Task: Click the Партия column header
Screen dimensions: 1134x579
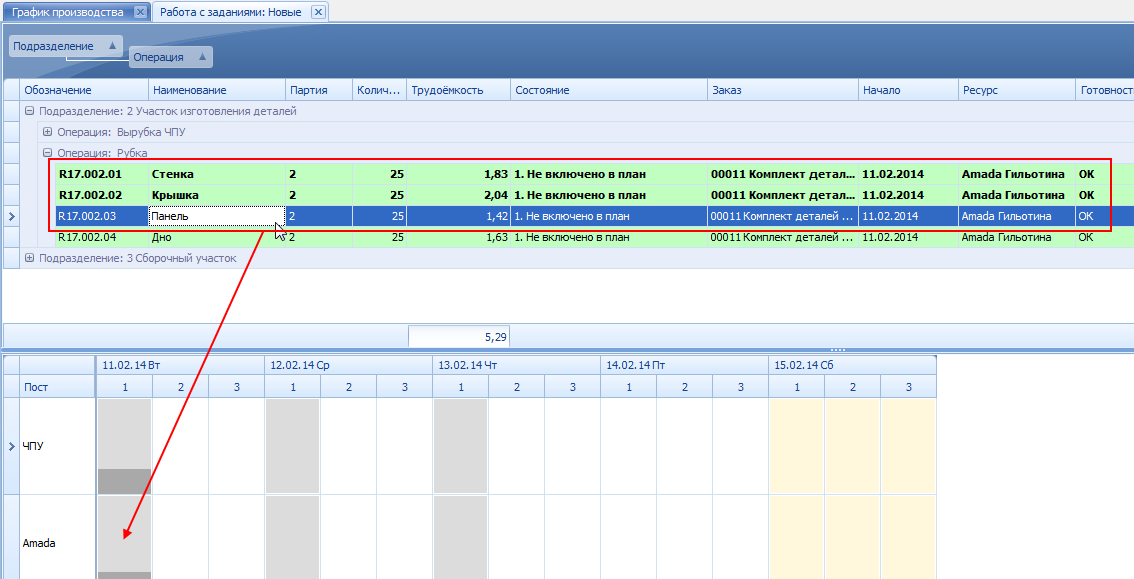Action: [319, 90]
